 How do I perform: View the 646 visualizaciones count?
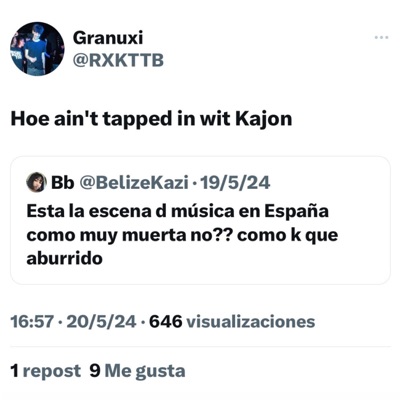(x=232, y=322)
